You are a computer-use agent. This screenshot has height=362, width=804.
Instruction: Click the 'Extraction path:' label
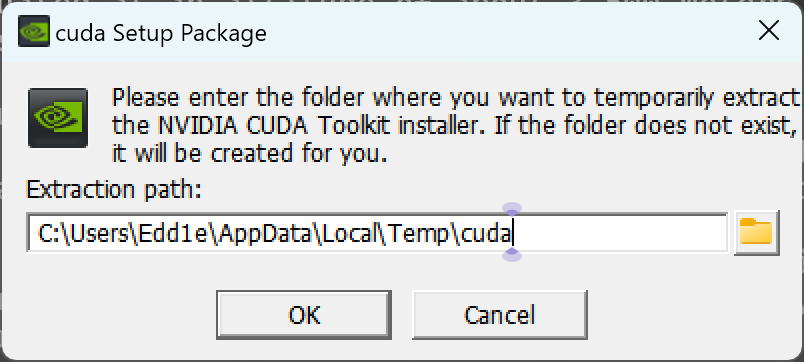114,190
